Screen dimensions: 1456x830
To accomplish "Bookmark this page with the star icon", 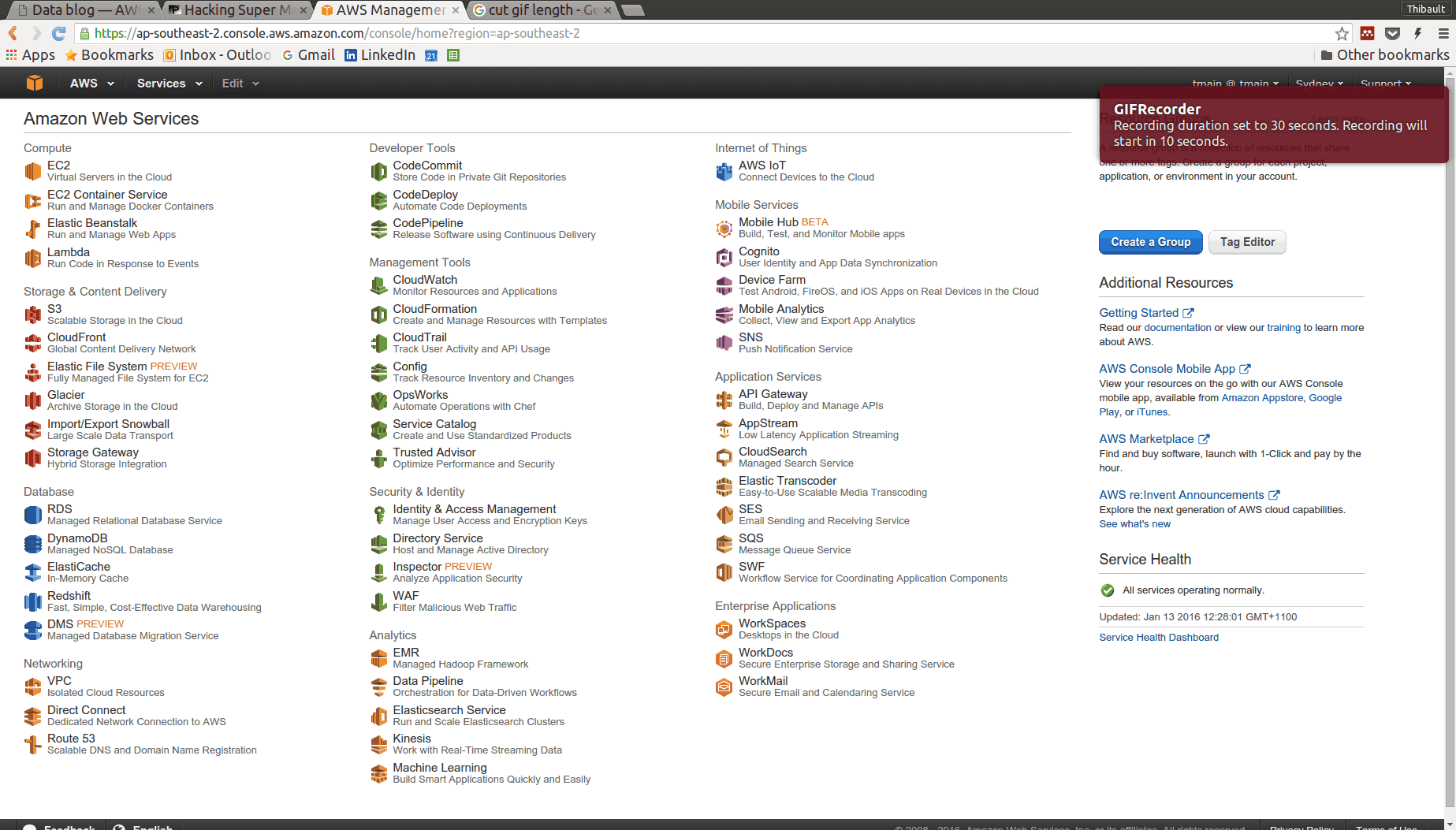I will pos(1342,33).
